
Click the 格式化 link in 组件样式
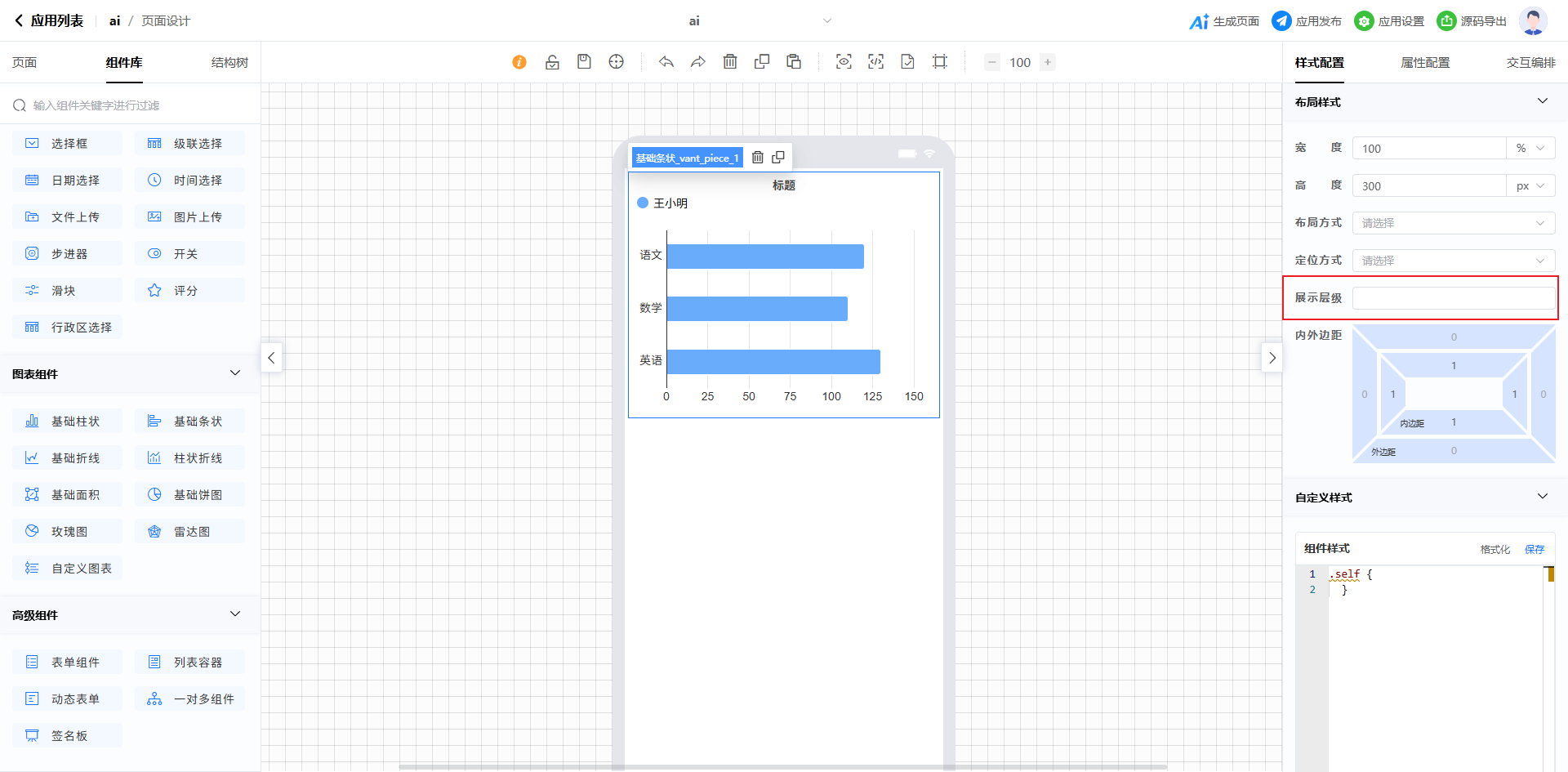1494,550
